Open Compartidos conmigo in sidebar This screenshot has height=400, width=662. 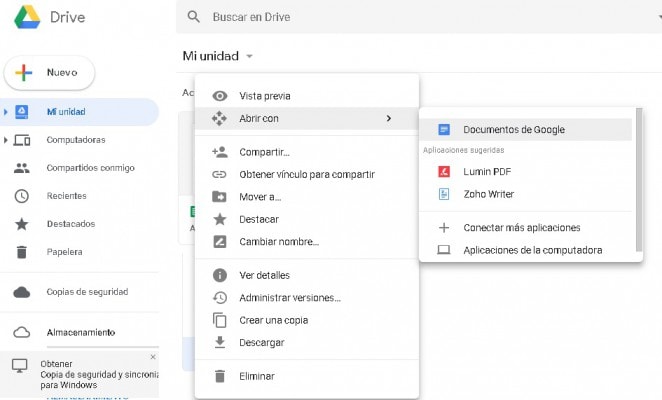coord(79,168)
